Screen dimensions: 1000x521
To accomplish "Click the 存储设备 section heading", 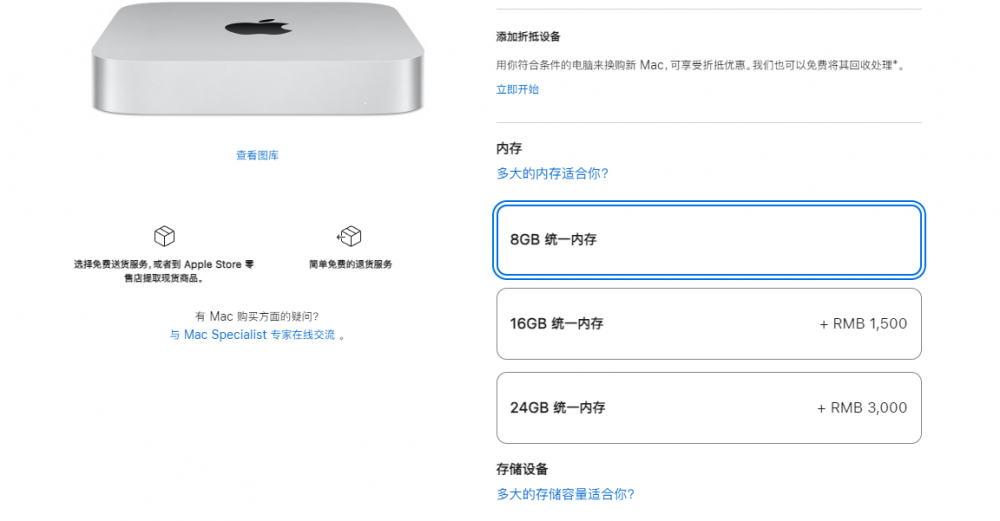I will (x=522, y=469).
